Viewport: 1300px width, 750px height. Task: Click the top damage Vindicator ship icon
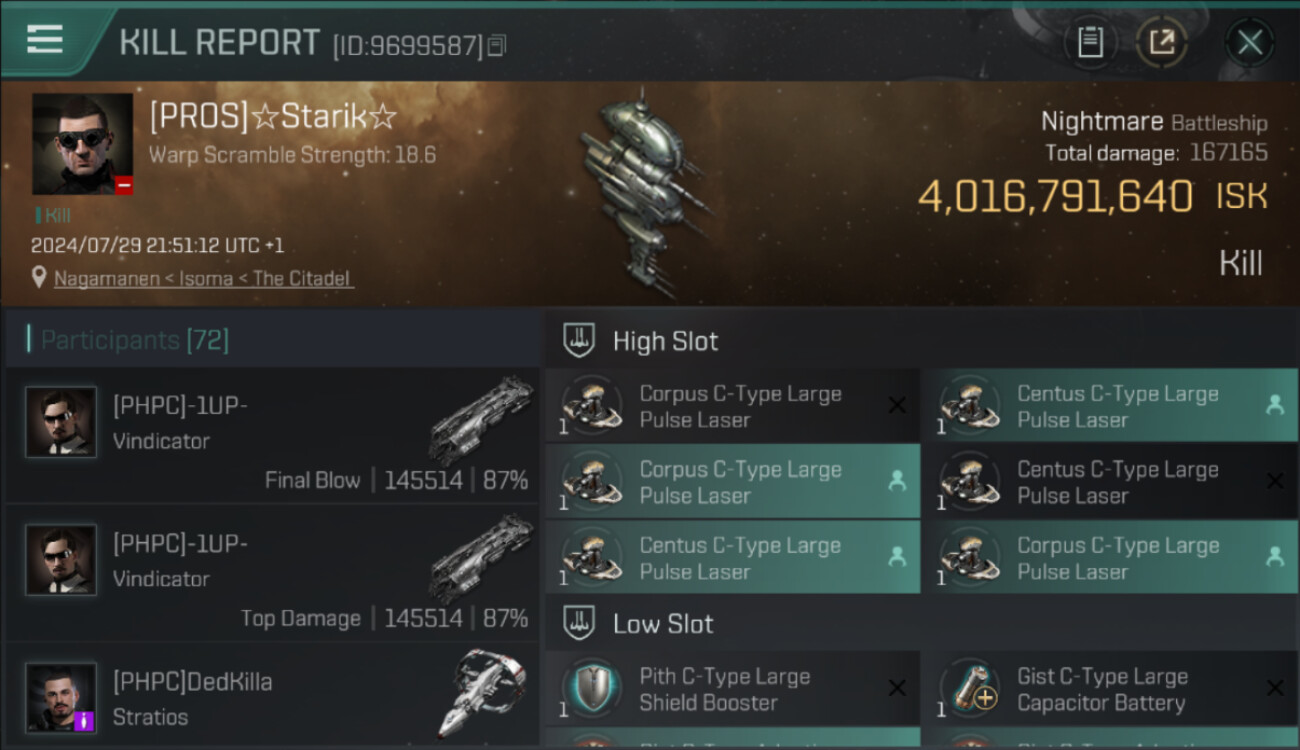coord(482,558)
